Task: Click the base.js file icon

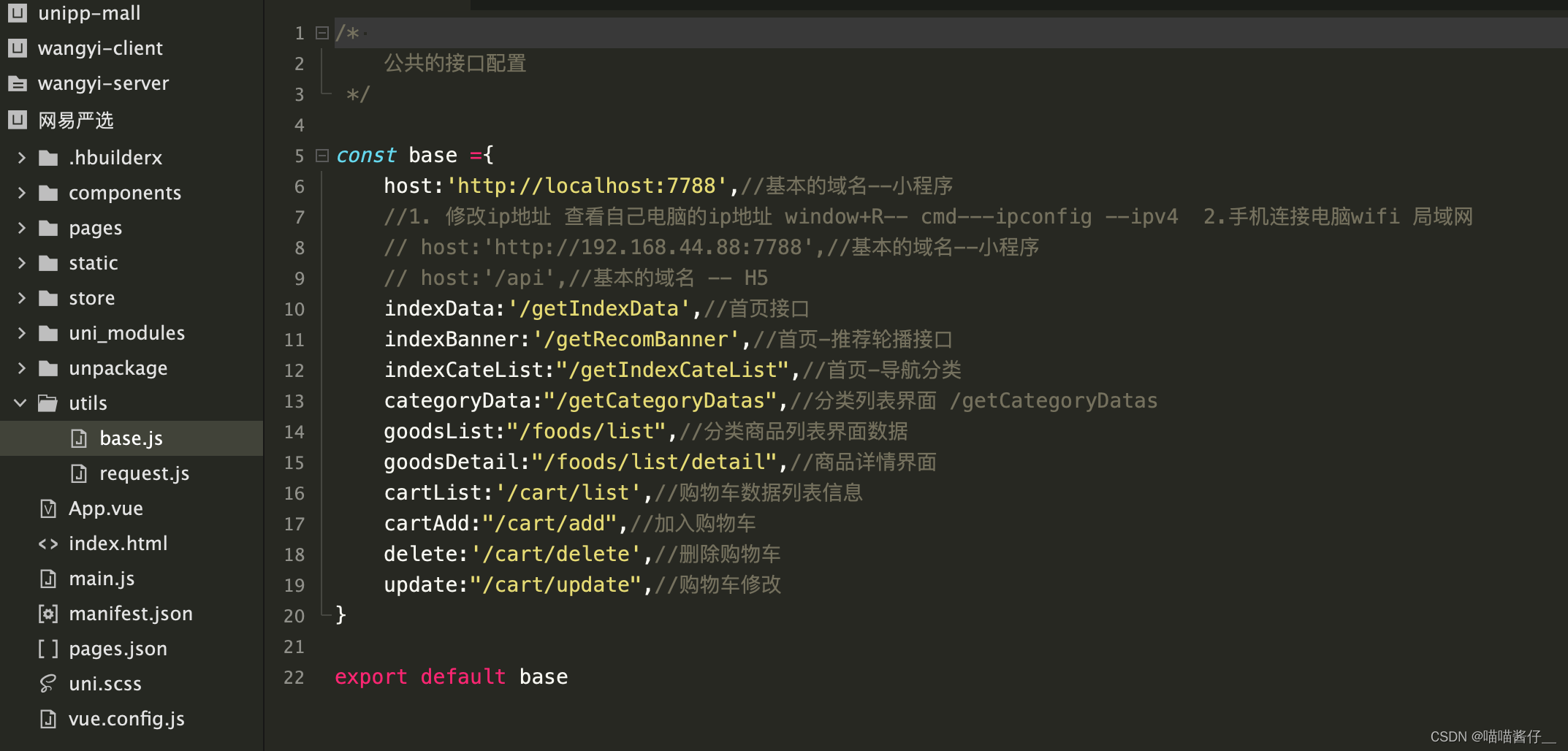Action: tap(78, 438)
